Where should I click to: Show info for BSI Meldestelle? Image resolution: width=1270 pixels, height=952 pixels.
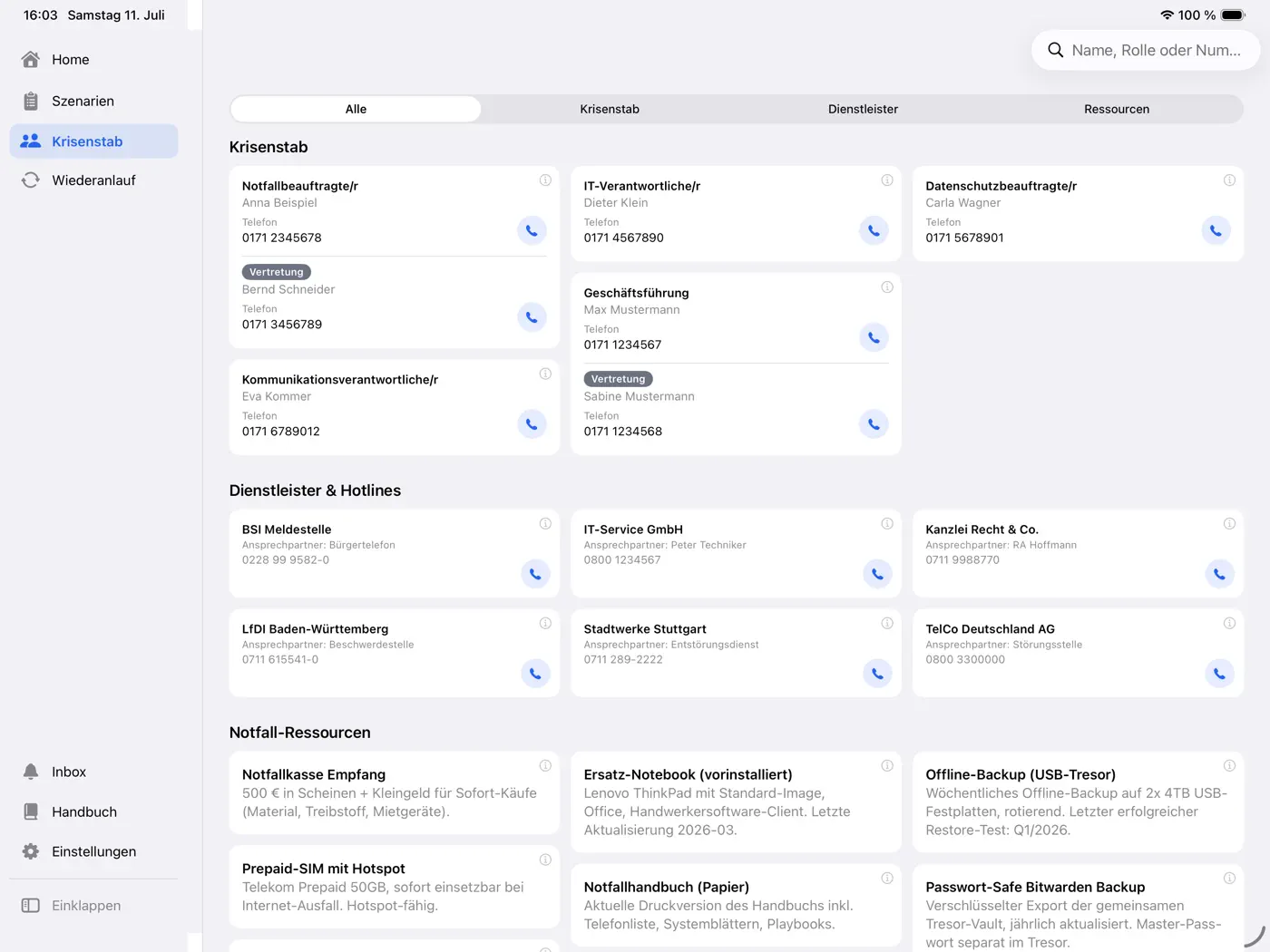tap(545, 523)
